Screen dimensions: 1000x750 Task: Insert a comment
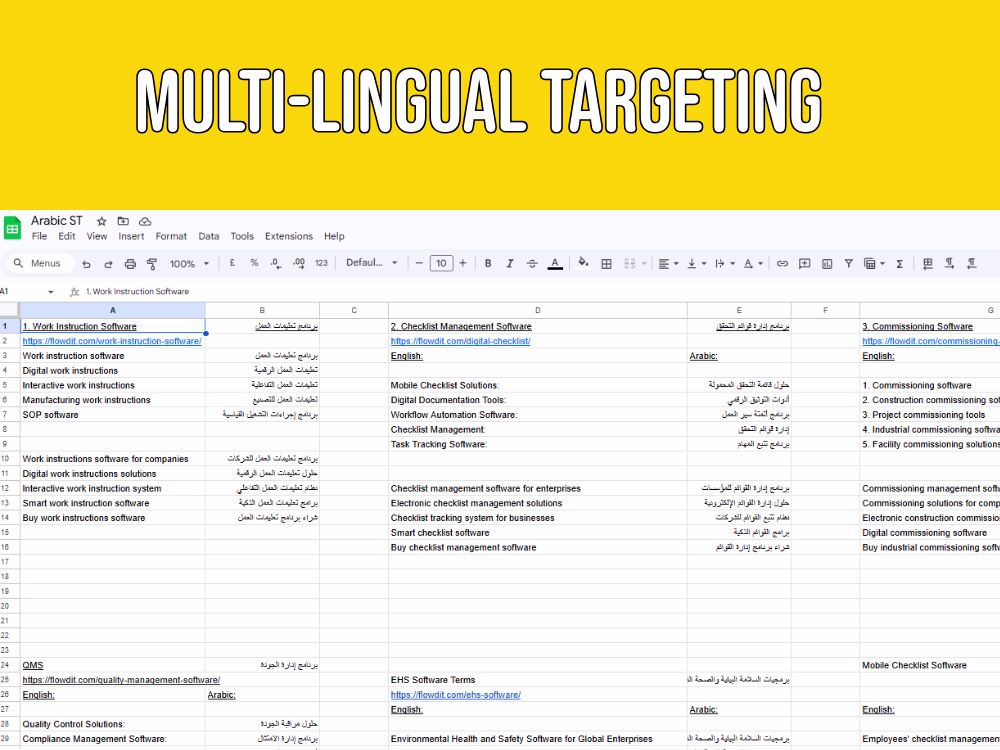804,263
